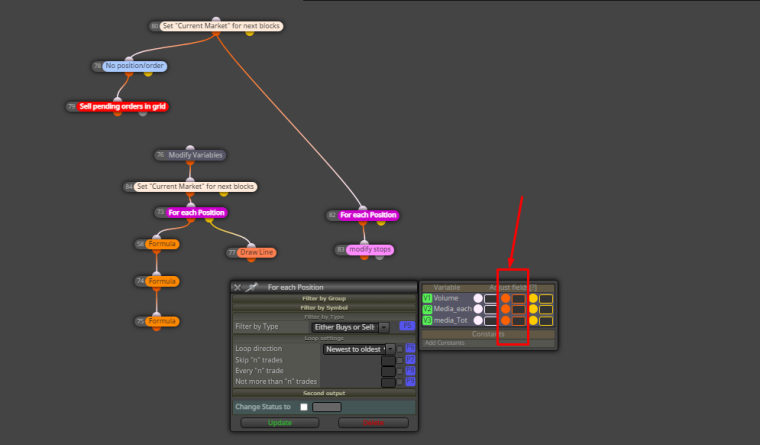Select the Modify Variables block
This screenshot has width=760, height=445.
pyautogui.click(x=195, y=155)
